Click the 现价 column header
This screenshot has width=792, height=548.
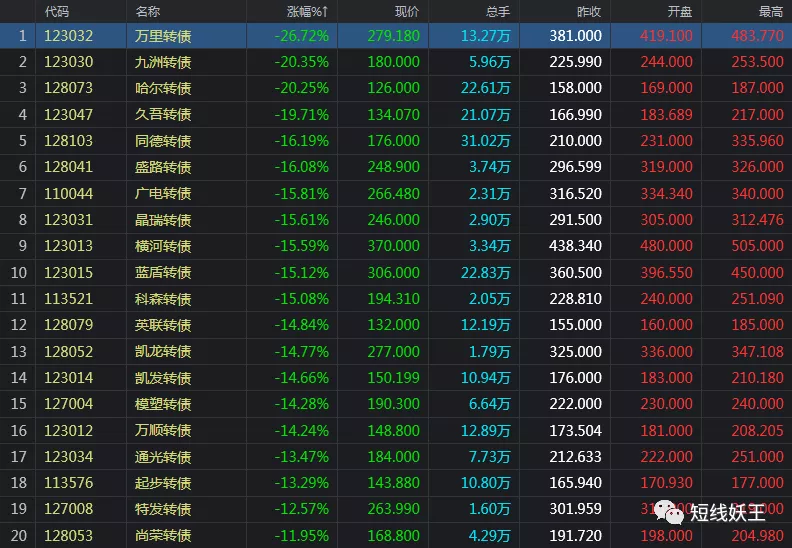pos(407,11)
